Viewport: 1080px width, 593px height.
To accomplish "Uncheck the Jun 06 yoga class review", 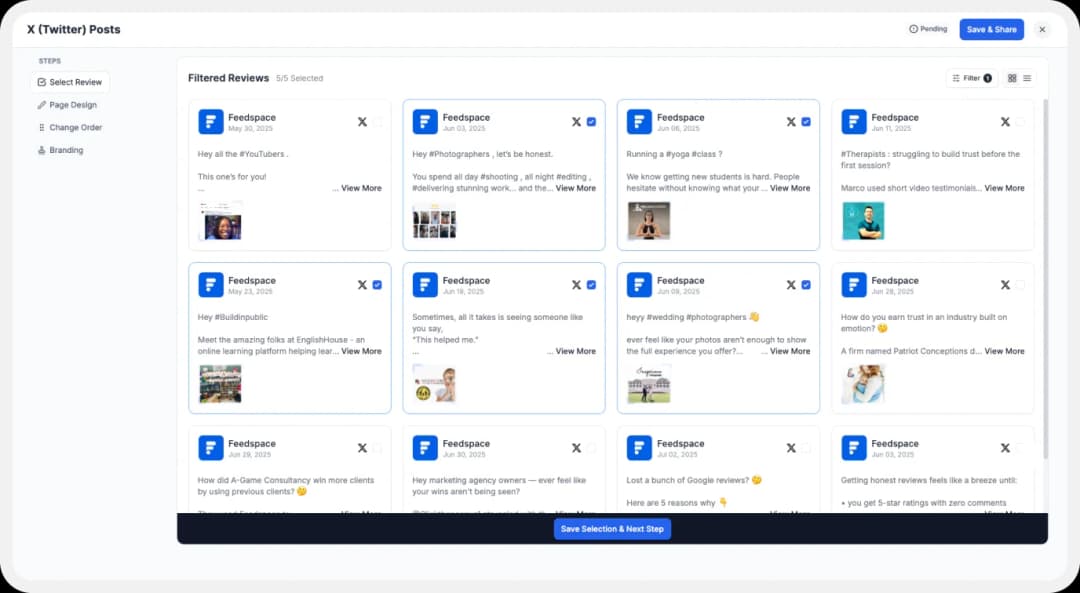I will 806,122.
